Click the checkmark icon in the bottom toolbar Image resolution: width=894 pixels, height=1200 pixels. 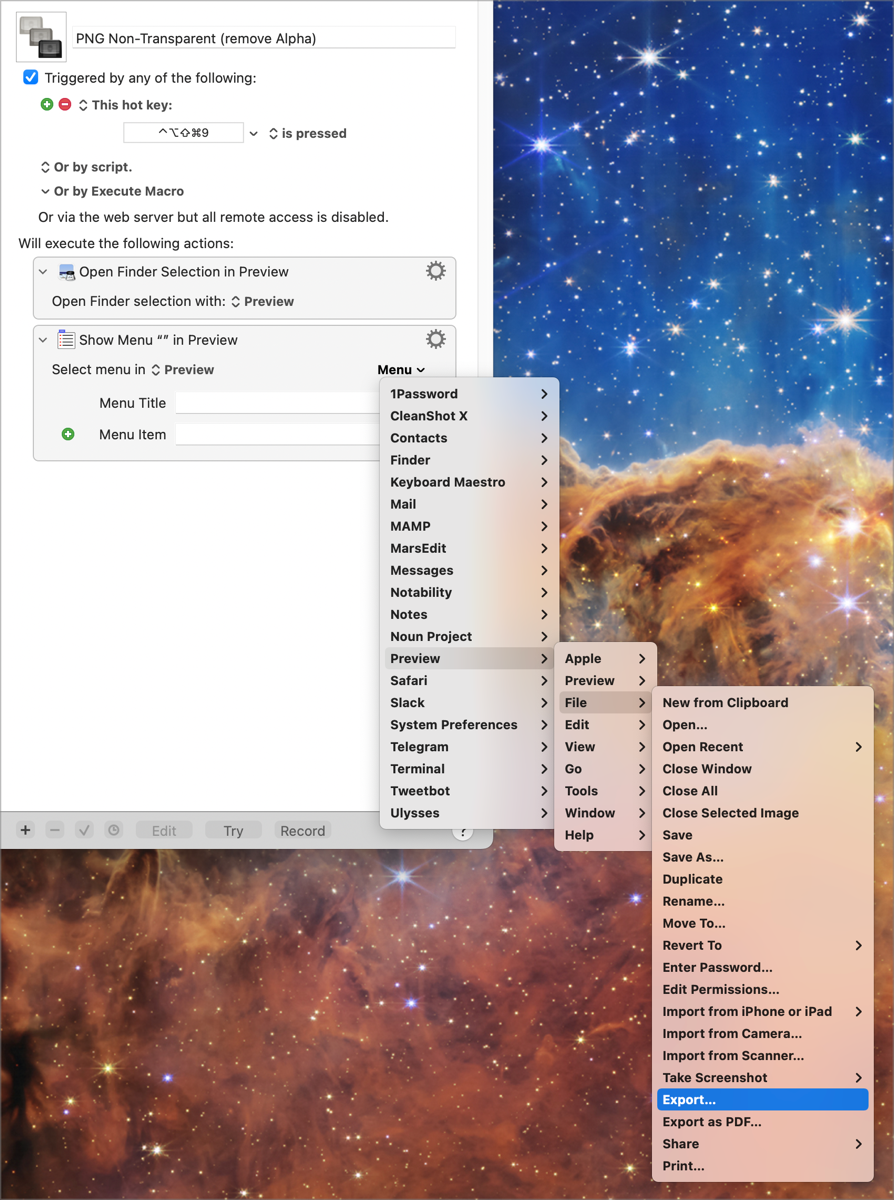[x=84, y=830]
